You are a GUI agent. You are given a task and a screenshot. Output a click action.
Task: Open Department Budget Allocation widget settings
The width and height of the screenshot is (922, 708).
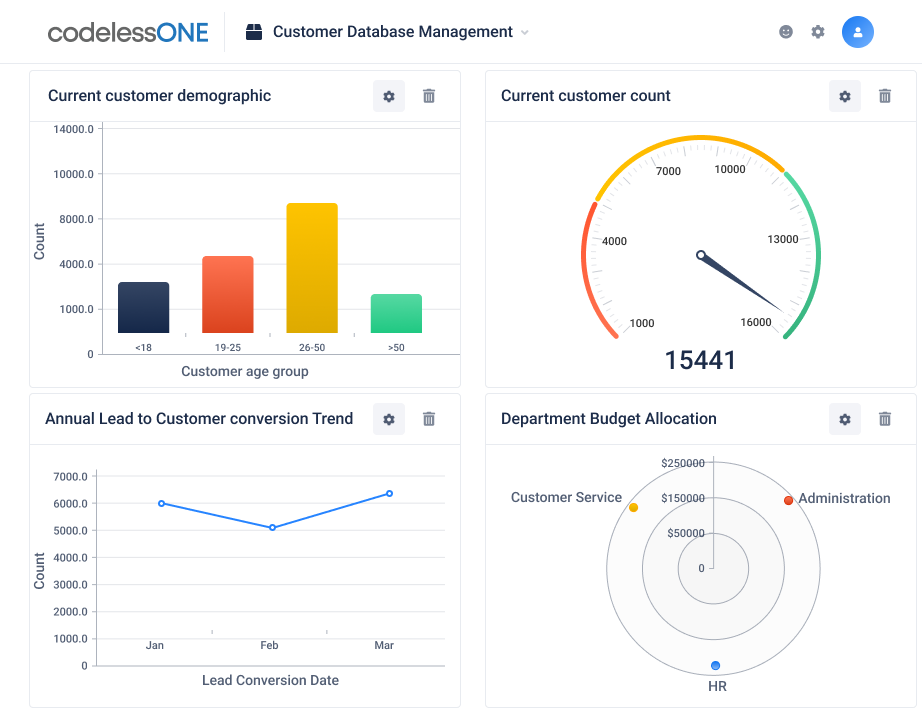pos(845,419)
